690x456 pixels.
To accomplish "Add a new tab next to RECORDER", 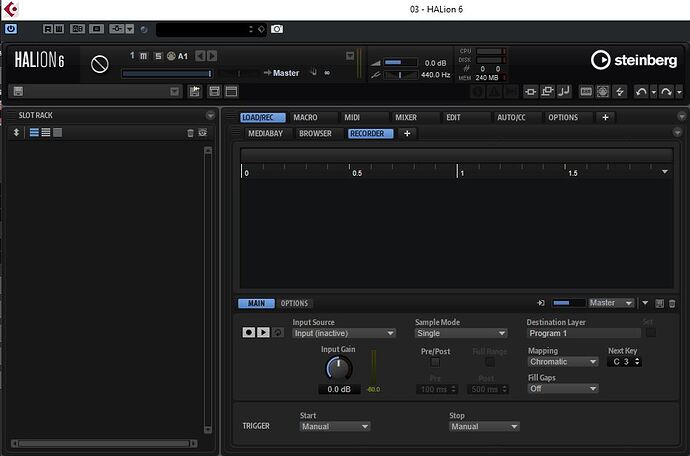I will pos(407,133).
